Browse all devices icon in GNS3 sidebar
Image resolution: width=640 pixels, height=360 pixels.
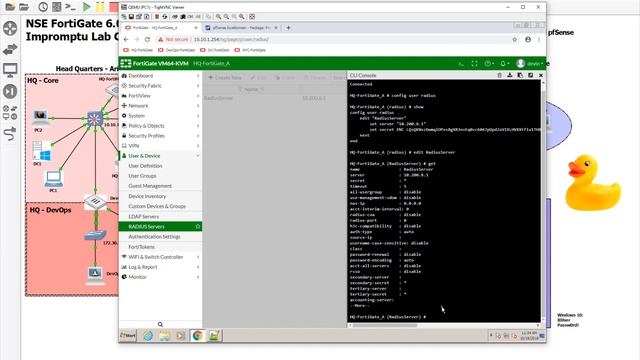[10, 112]
